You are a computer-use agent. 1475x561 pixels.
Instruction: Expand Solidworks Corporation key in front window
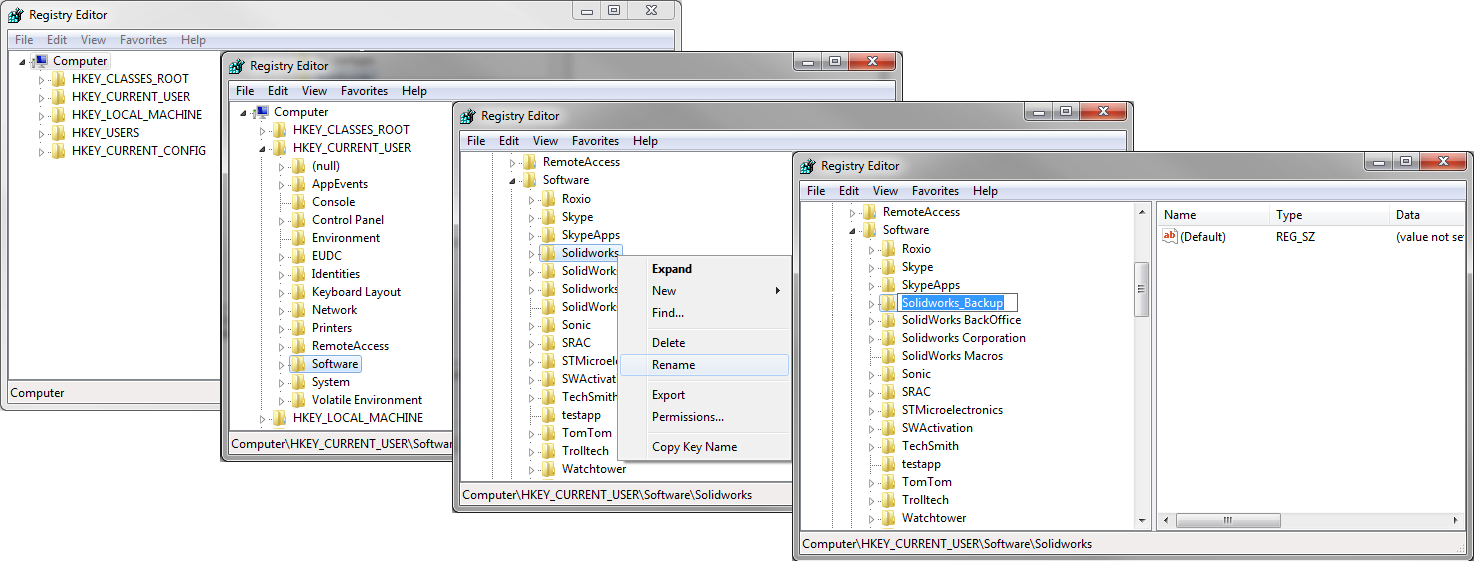point(872,338)
